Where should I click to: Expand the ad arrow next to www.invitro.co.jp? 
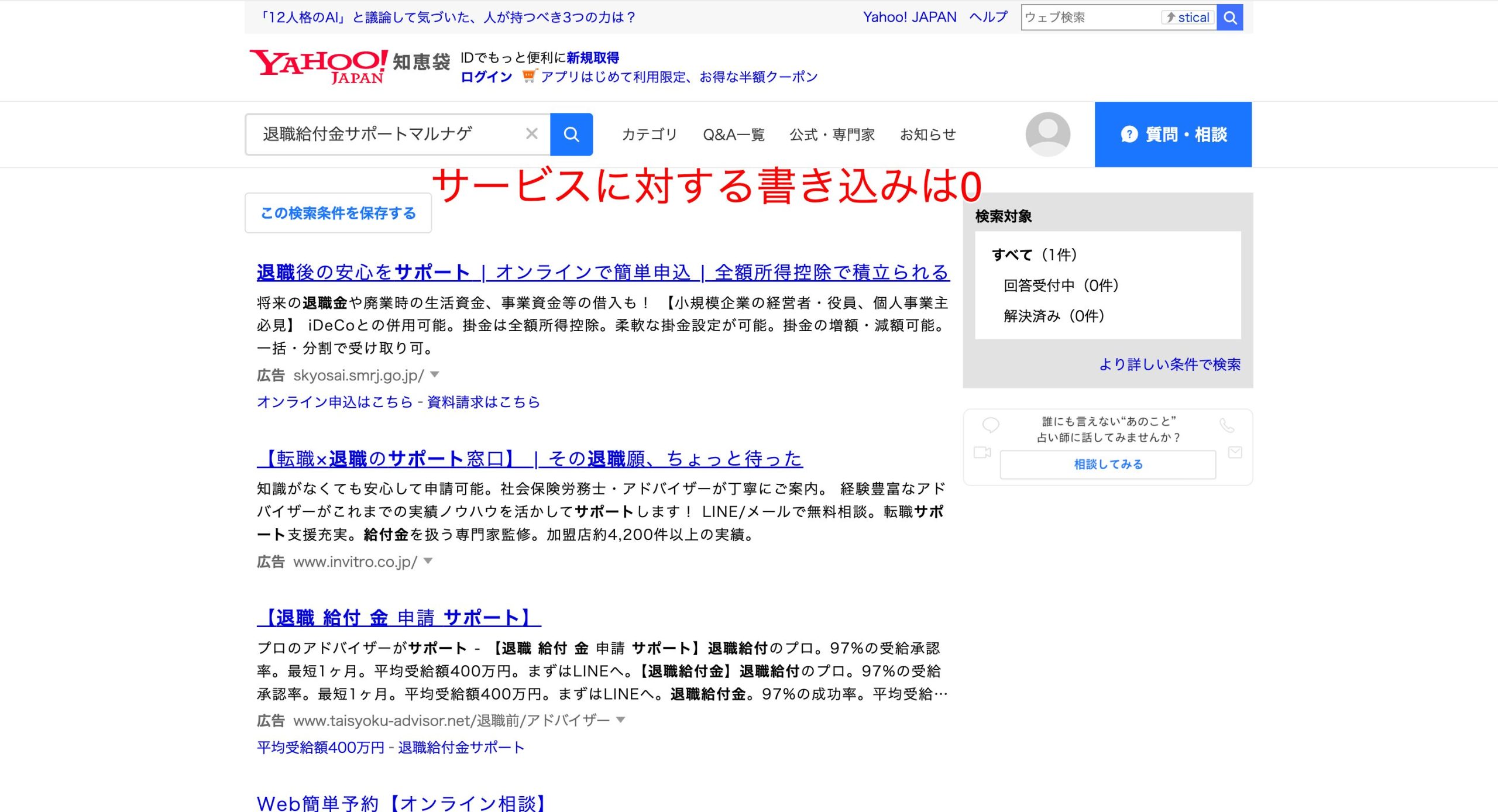[428, 561]
